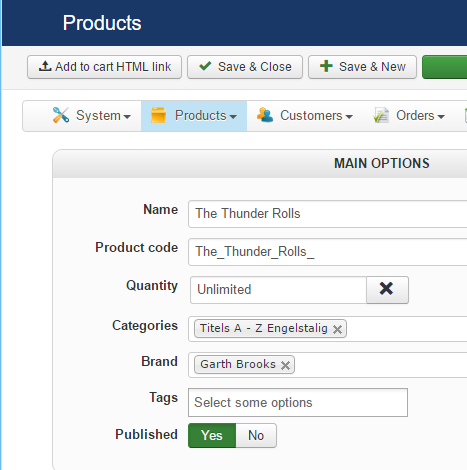
Task: Remove the Titels A - Z Engelstalig category
Action: click(337, 329)
